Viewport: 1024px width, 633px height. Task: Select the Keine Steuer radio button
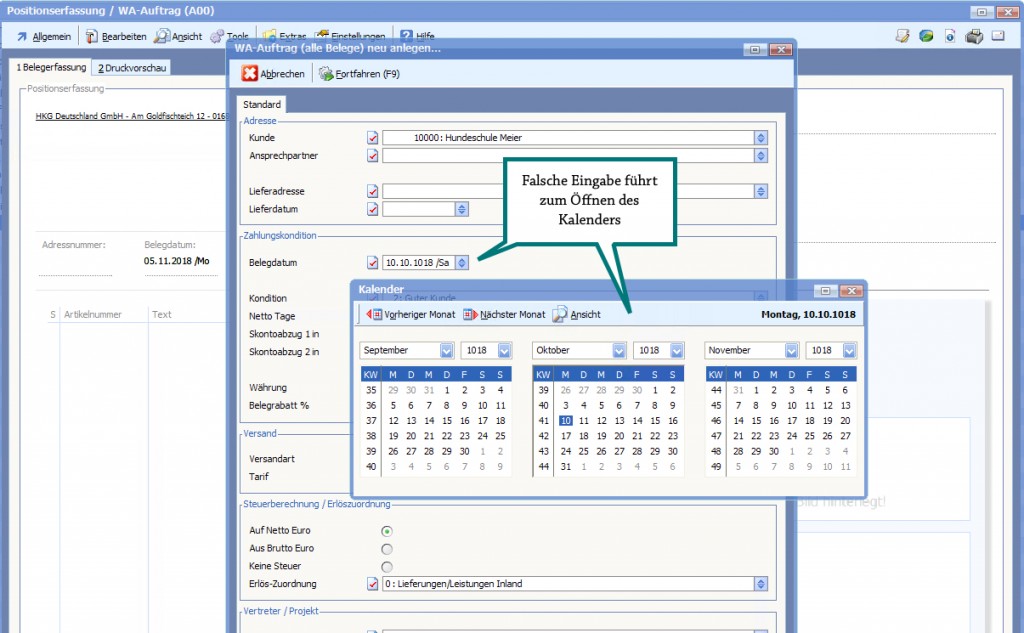pyautogui.click(x=387, y=566)
